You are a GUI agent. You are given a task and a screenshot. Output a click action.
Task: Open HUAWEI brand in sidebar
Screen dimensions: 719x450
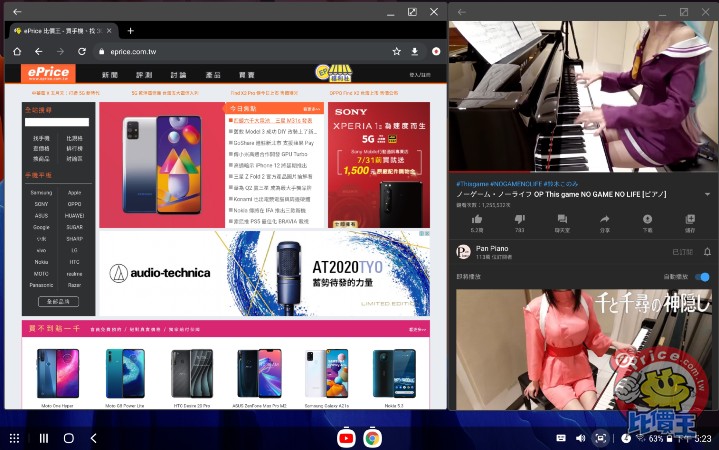[x=74, y=216]
